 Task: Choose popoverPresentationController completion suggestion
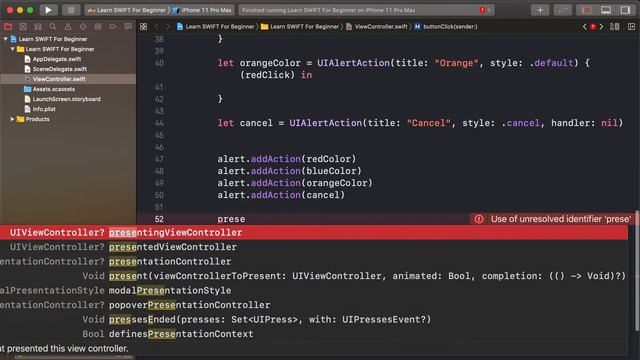point(313,305)
